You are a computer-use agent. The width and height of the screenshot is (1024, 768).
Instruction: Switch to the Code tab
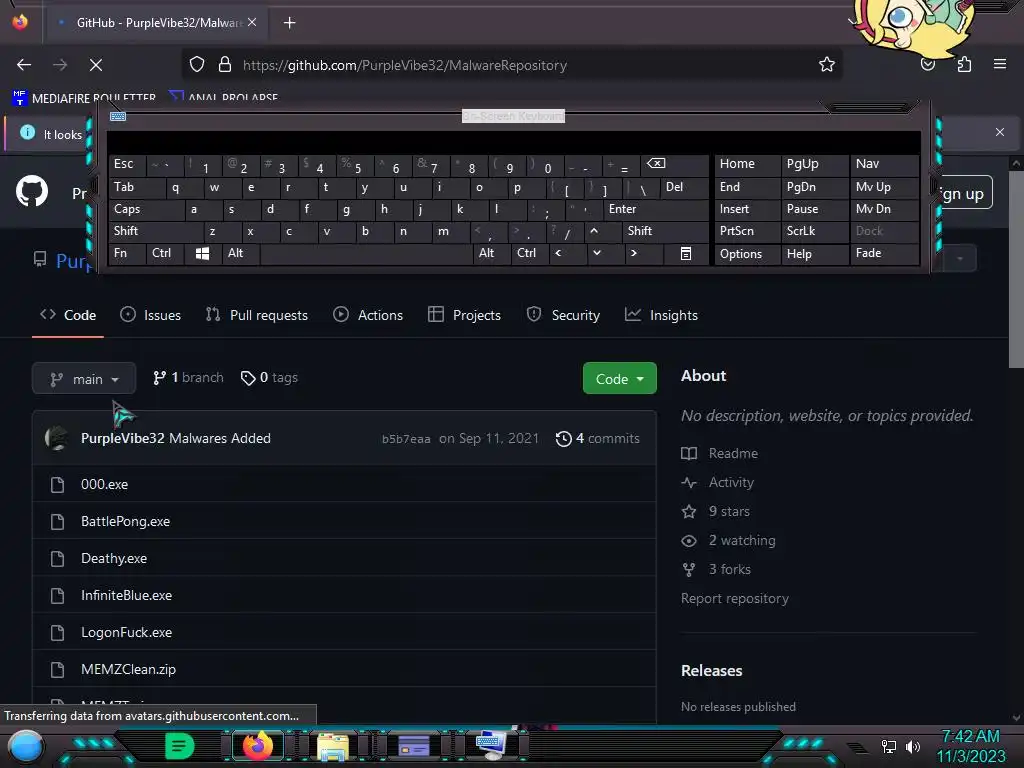(68, 315)
